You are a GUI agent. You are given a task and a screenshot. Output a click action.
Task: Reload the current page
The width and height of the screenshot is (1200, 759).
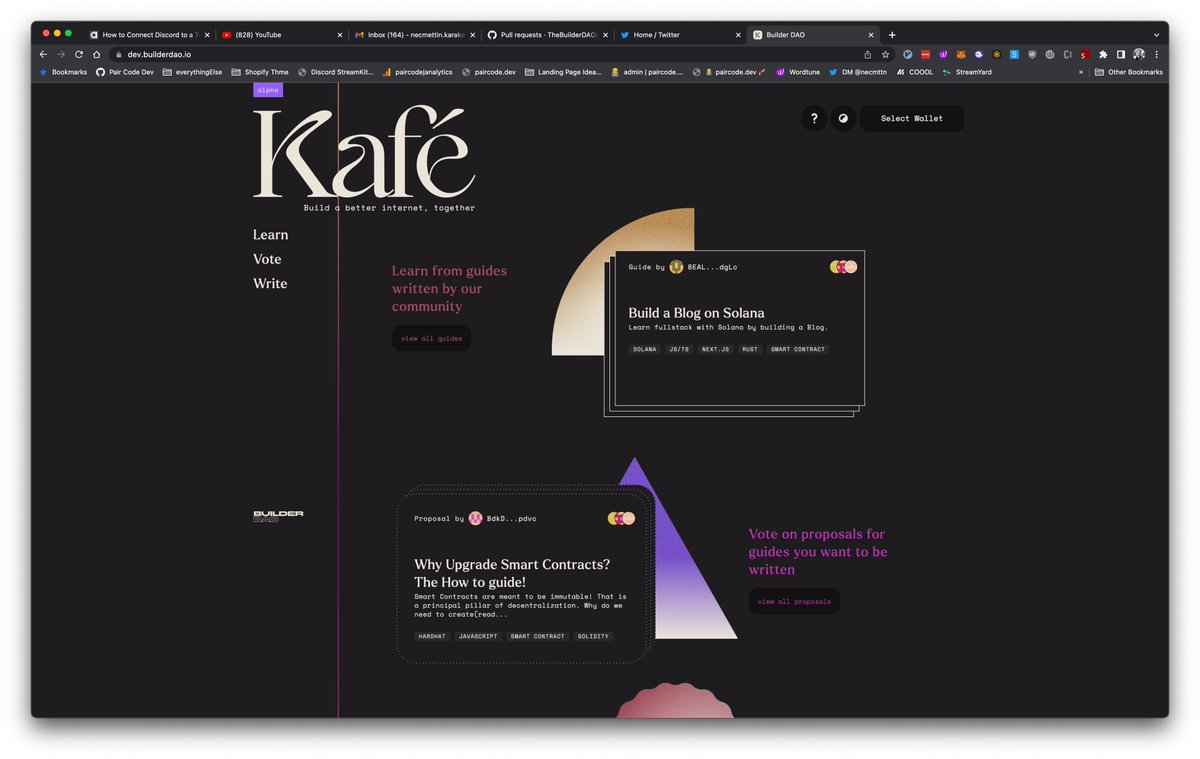click(x=79, y=54)
